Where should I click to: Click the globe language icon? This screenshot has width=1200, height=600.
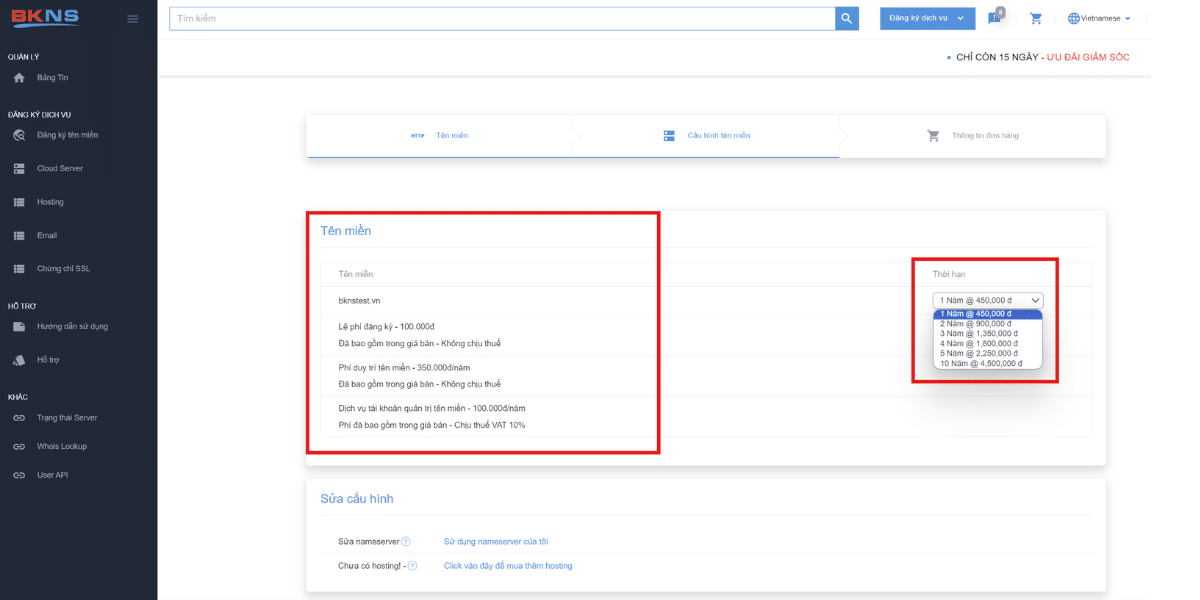[1074, 19]
